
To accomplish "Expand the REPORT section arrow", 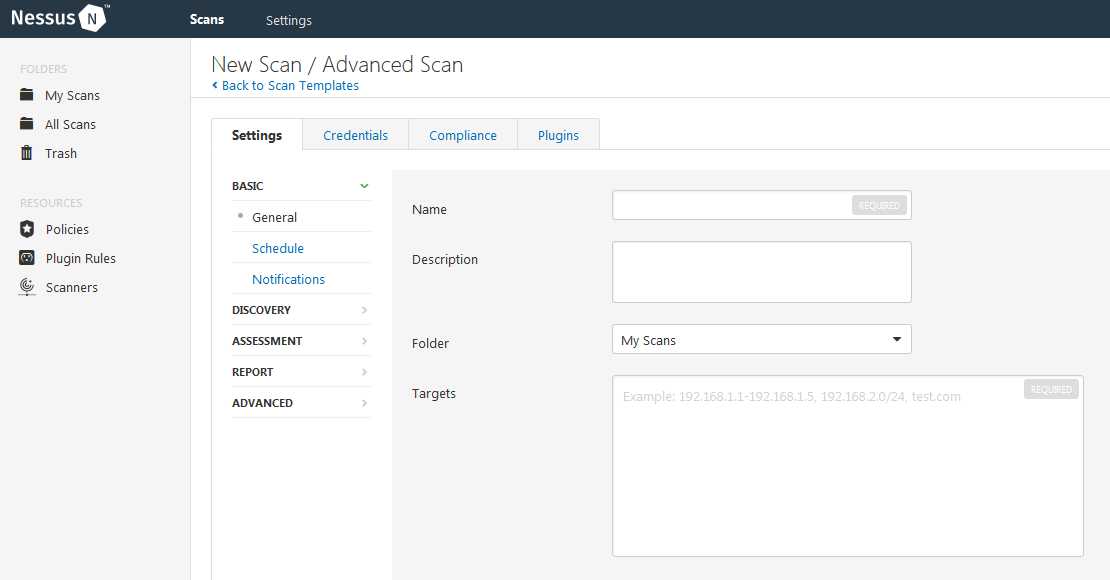I will (x=364, y=372).
